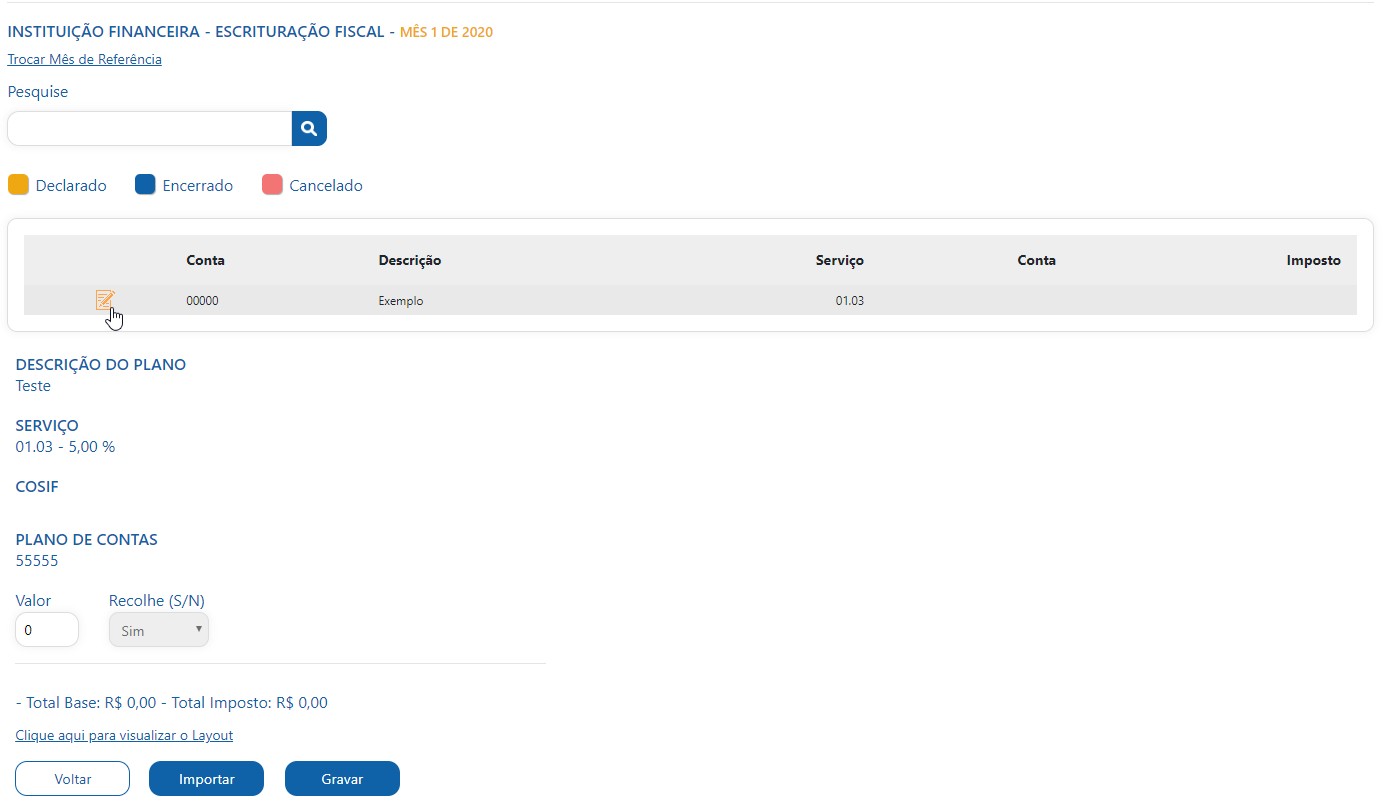Click the Serviço column header
This screenshot has width=1387, height=810.
[840, 260]
